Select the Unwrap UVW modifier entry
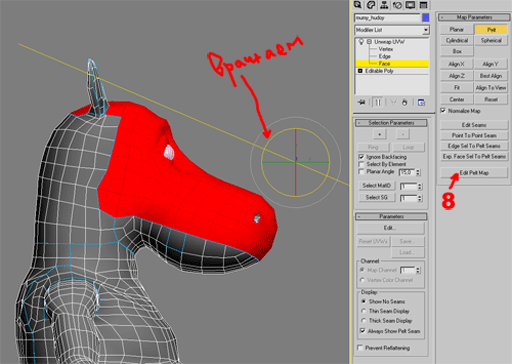The height and width of the screenshot is (364, 512). point(389,42)
